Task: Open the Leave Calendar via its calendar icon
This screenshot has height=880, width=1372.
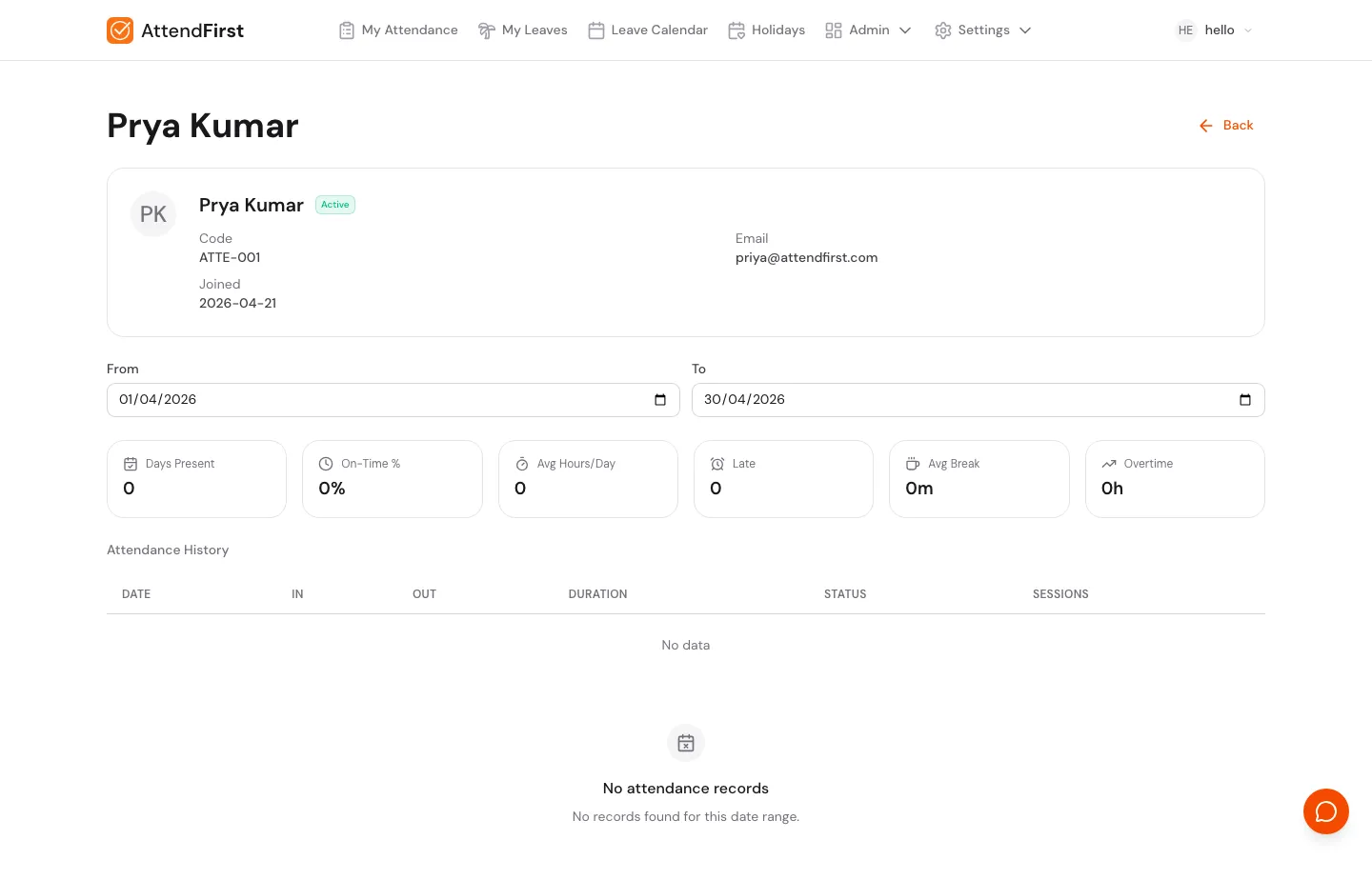Action: pos(596,30)
